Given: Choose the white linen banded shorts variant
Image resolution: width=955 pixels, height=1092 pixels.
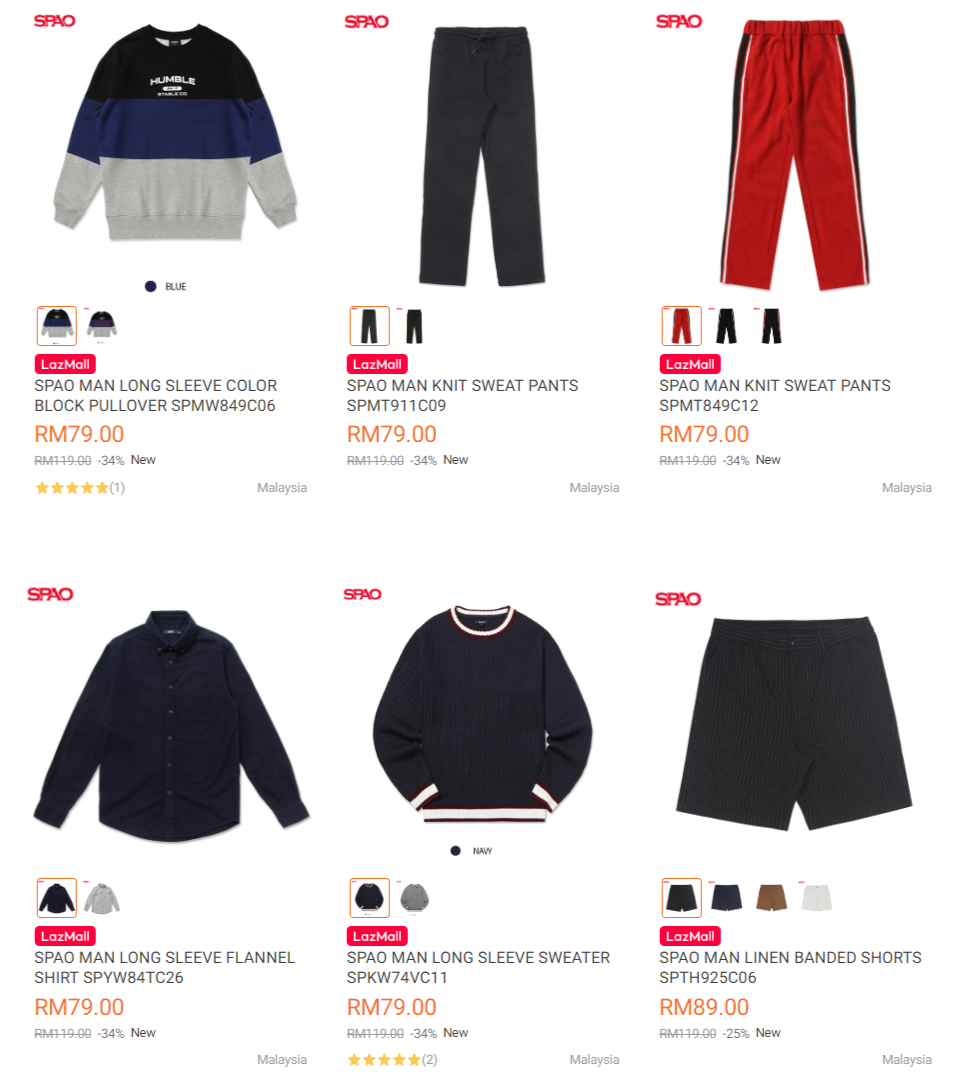Looking at the screenshot, I should click(816, 898).
